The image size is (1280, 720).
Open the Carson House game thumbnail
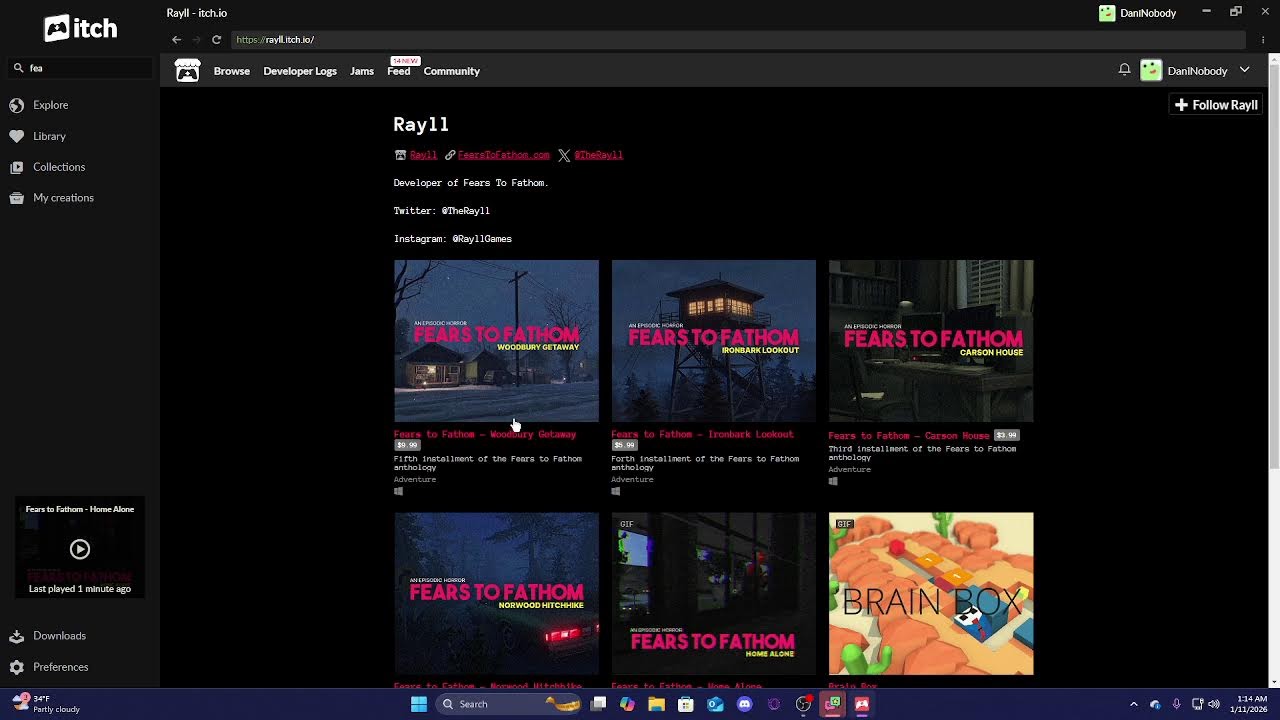coord(931,341)
